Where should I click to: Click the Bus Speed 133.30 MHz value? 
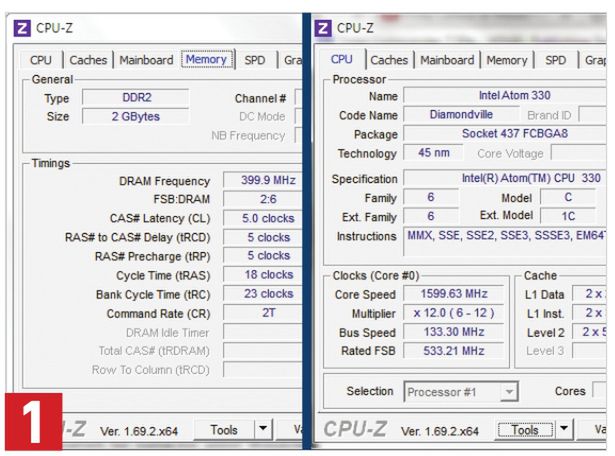pos(454,332)
